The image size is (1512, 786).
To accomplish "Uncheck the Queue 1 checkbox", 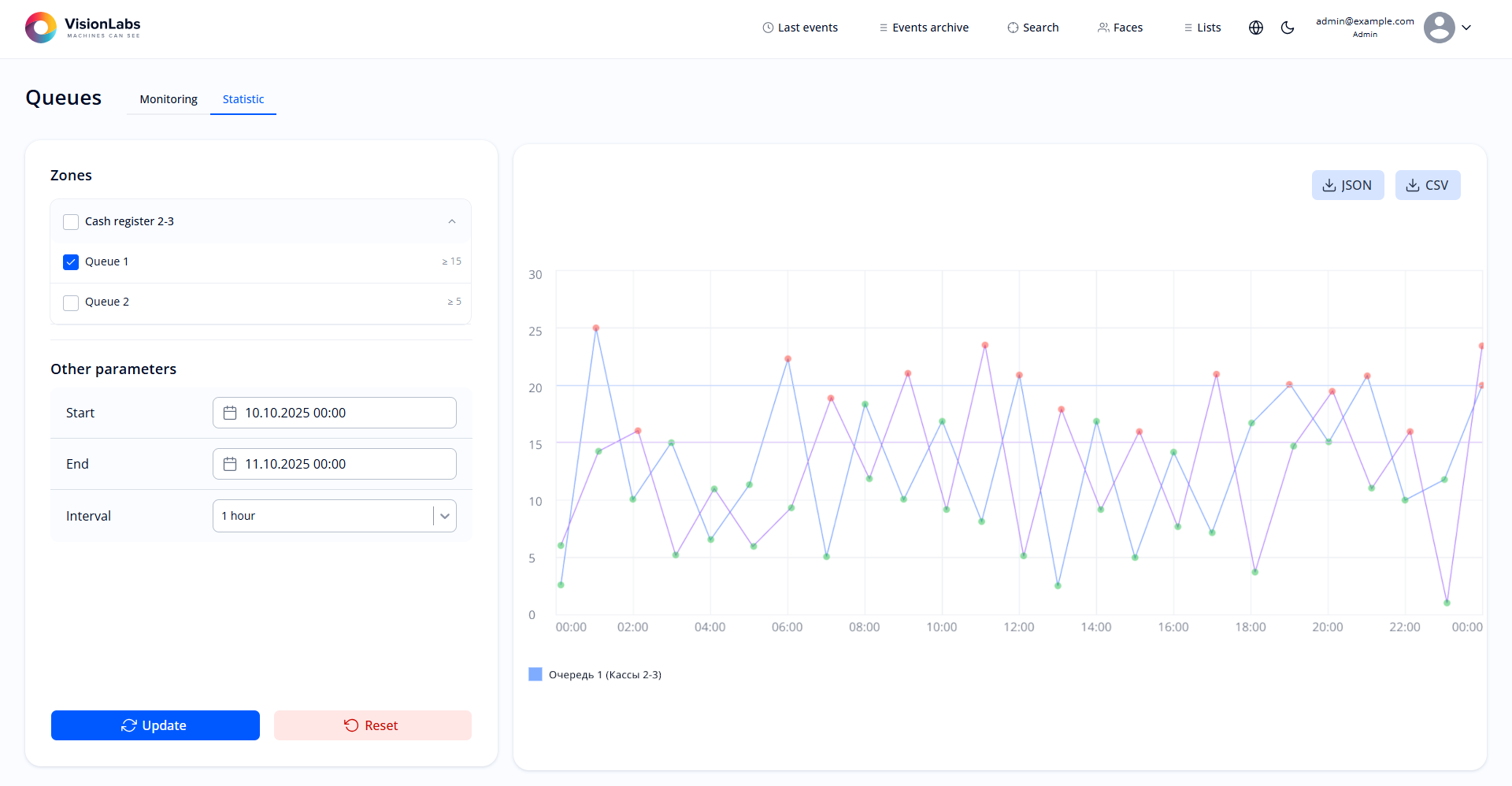I will 71,262.
